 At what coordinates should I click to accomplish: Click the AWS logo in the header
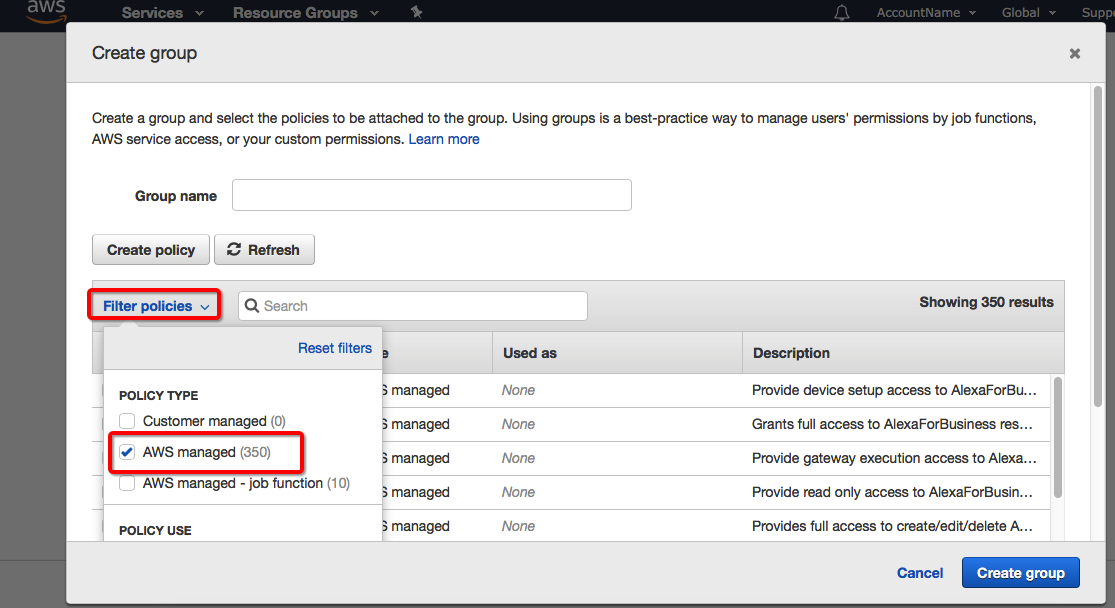coord(45,11)
